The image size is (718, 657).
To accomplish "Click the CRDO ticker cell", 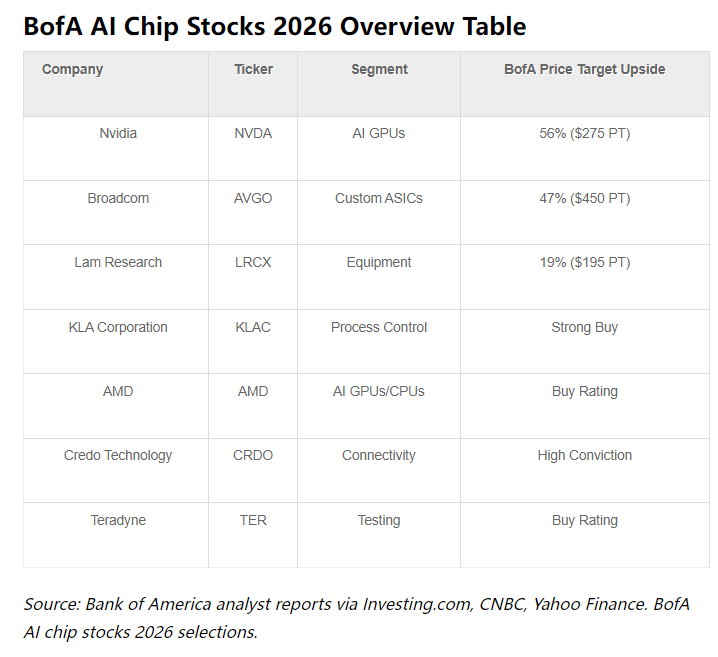I will tap(253, 455).
